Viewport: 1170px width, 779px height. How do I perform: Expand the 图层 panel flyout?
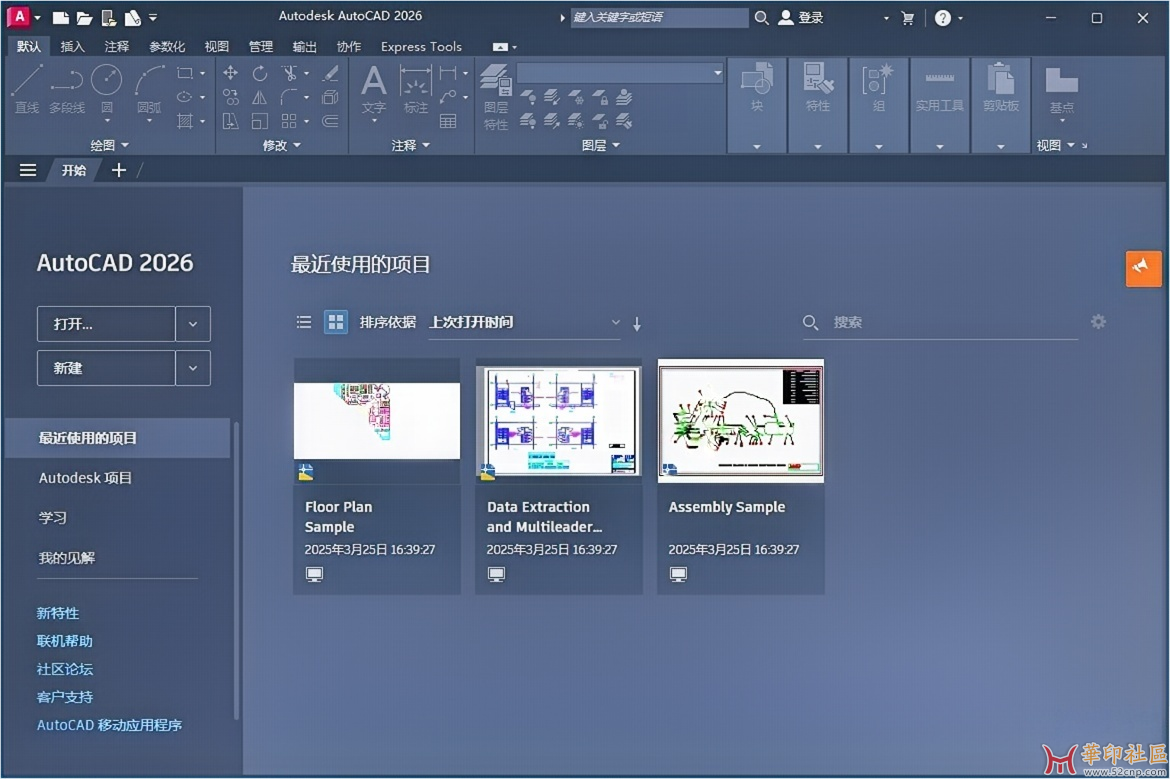click(601, 145)
